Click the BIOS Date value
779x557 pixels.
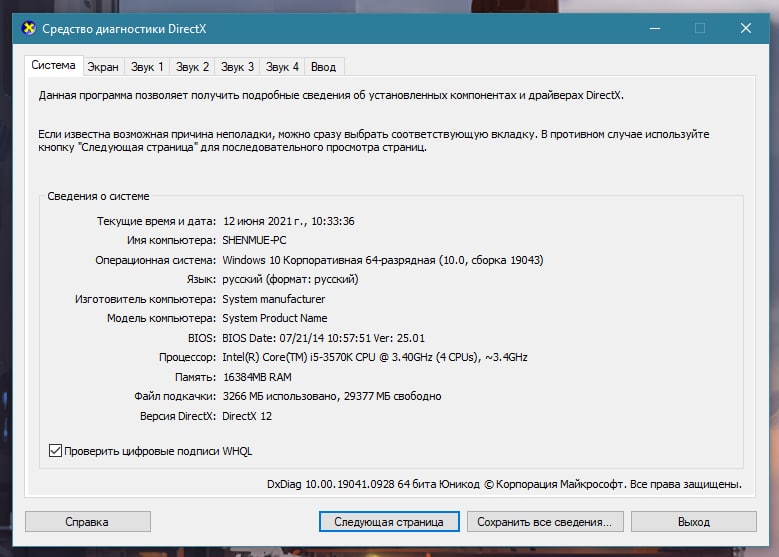coord(323,338)
